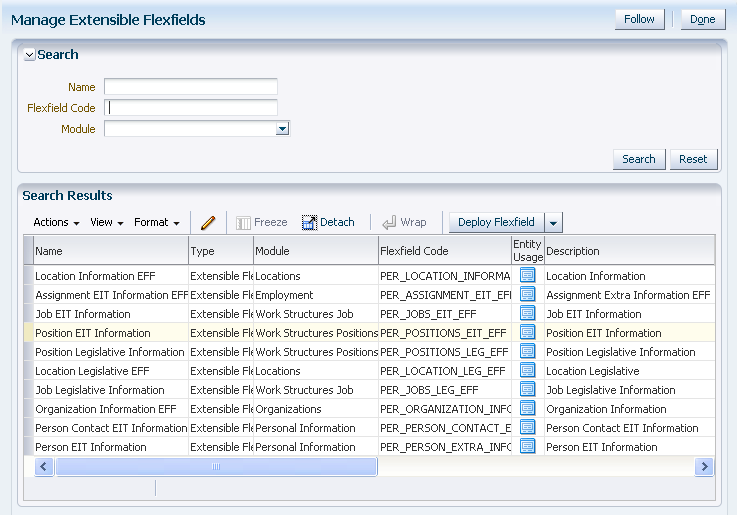Image resolution: width=737 pixels, height=515 pixels.
Task: Click the Flexfield Code column header
Action: tap(445, 251)
